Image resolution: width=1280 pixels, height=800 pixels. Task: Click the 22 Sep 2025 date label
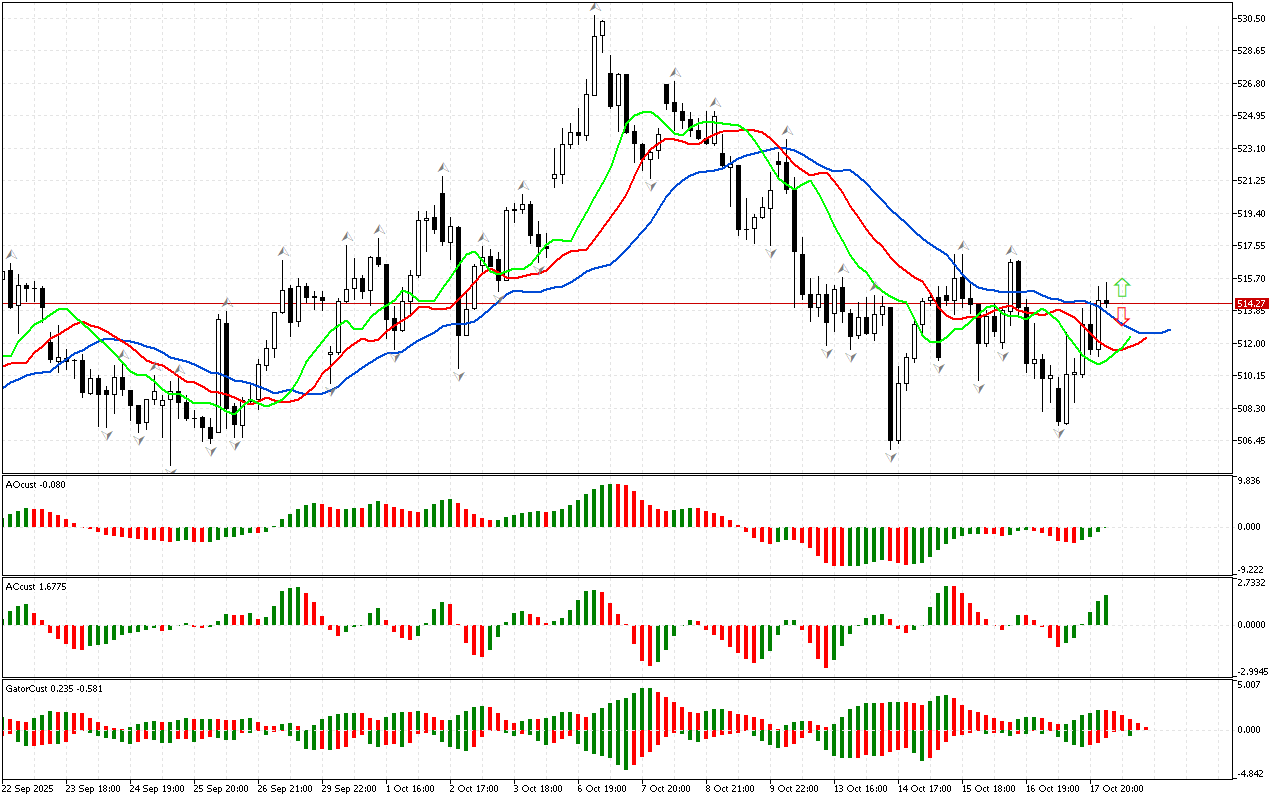[x=32, y=788]
